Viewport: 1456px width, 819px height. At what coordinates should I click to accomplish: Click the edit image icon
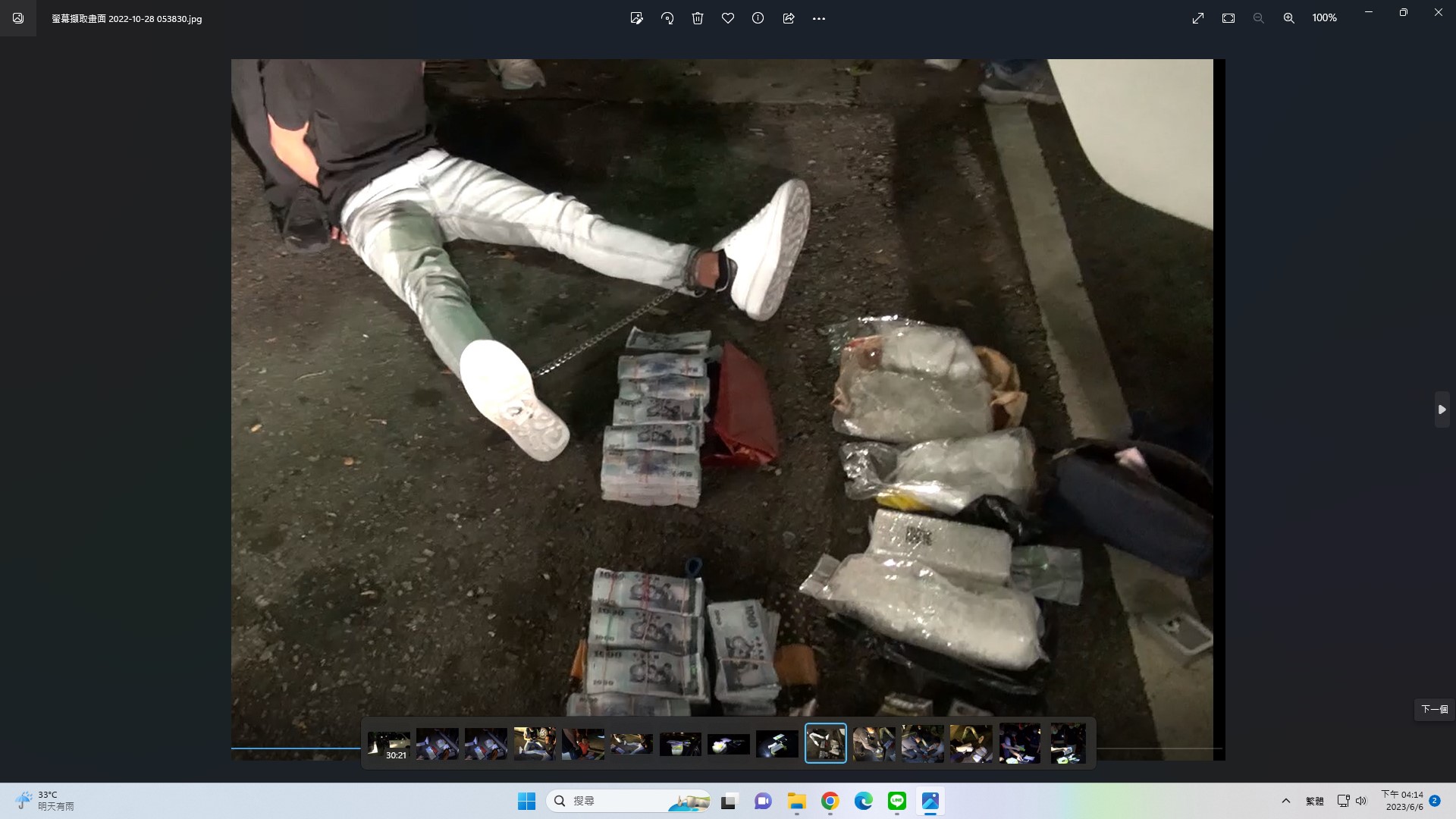636,18
